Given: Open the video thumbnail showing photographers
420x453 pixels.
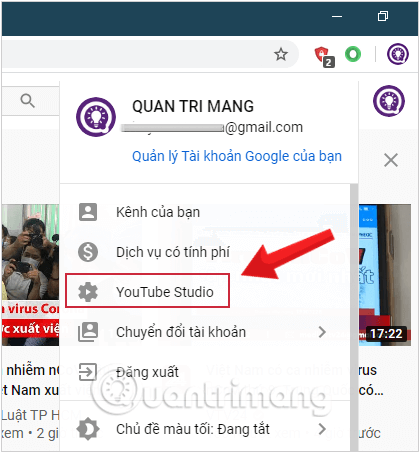Looking at the screenshot, I should [x=30, y=275].
